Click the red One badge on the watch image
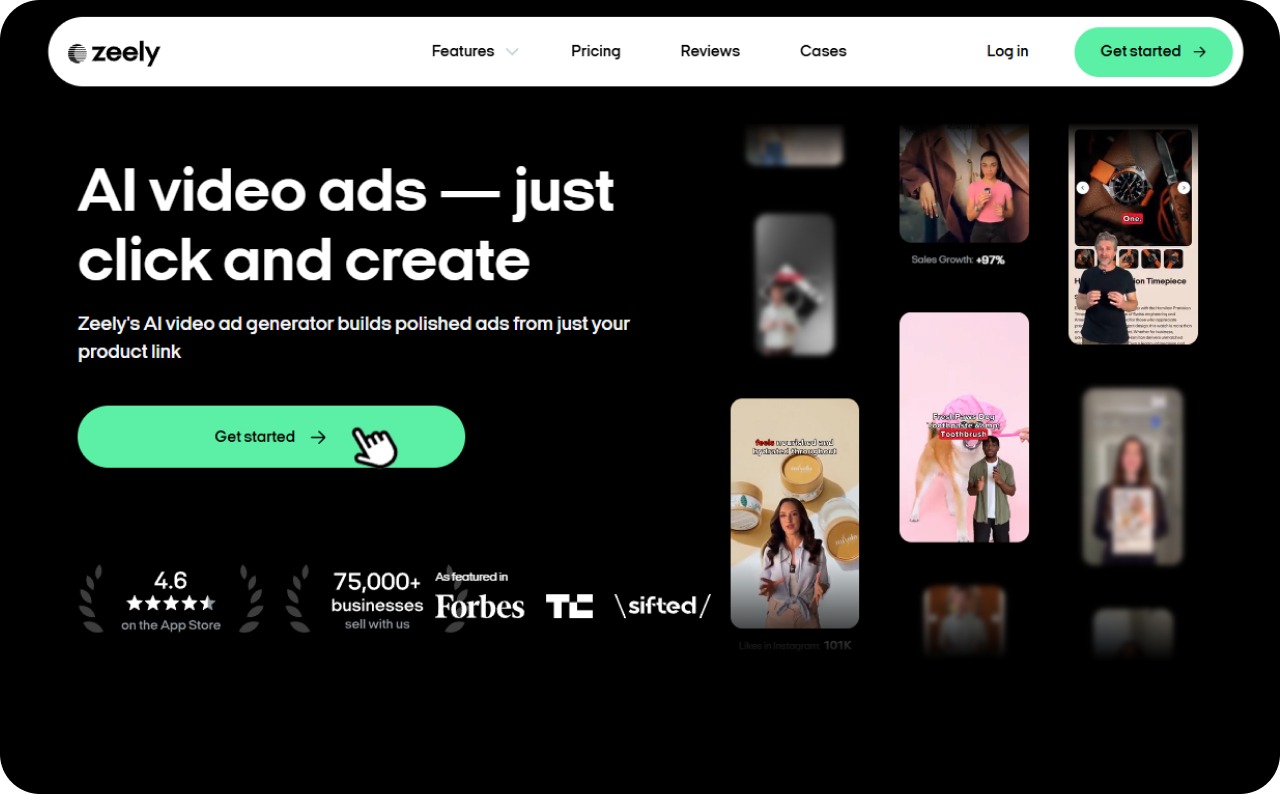This screenshot has height=794, width=1280. pos(1132,219)
